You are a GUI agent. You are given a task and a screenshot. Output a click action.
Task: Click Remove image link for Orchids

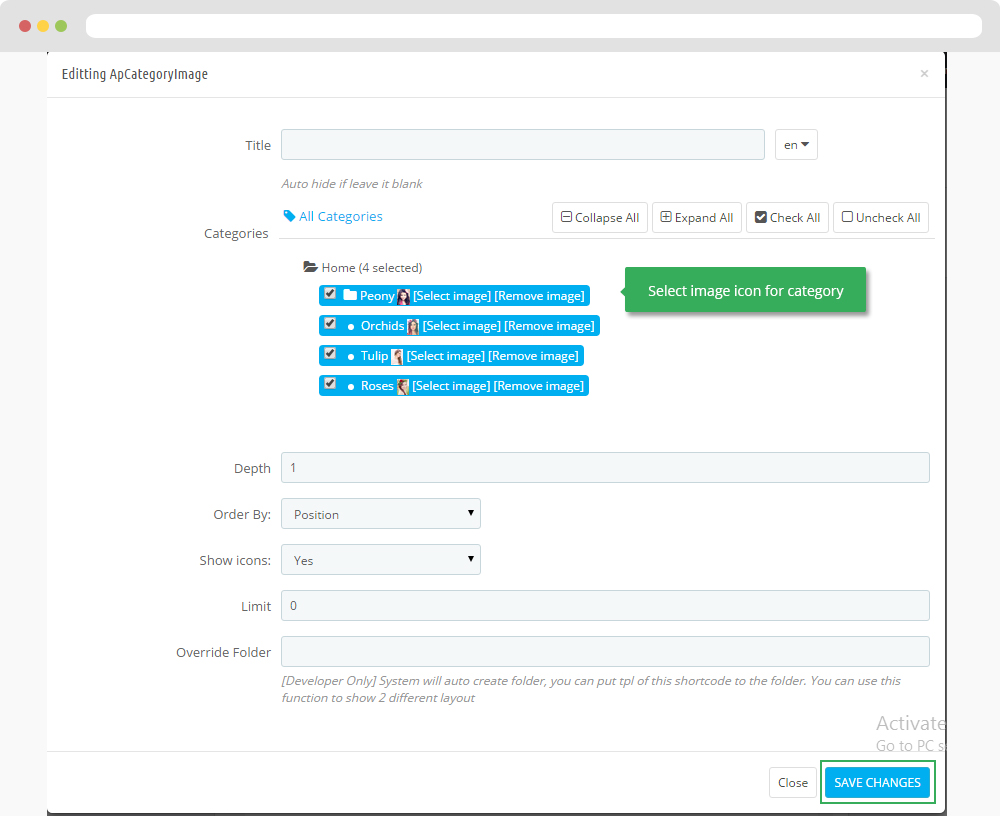(x=549, y=326)
